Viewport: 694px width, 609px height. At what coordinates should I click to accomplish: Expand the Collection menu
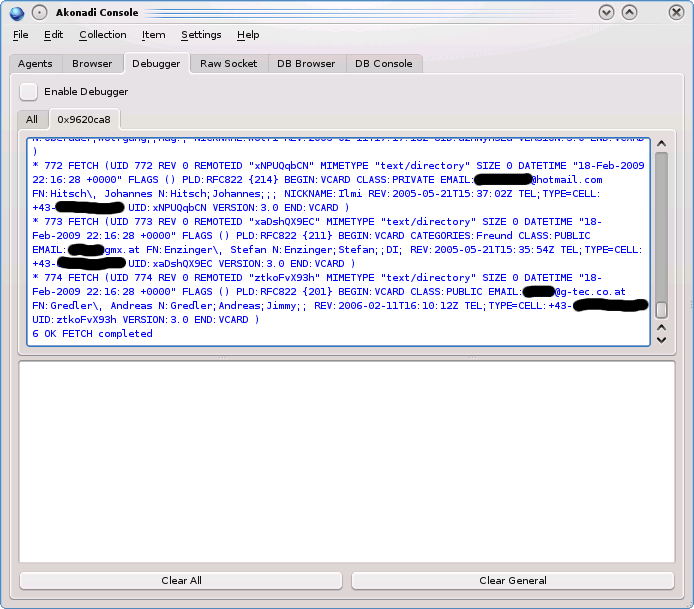coord(103,35)
